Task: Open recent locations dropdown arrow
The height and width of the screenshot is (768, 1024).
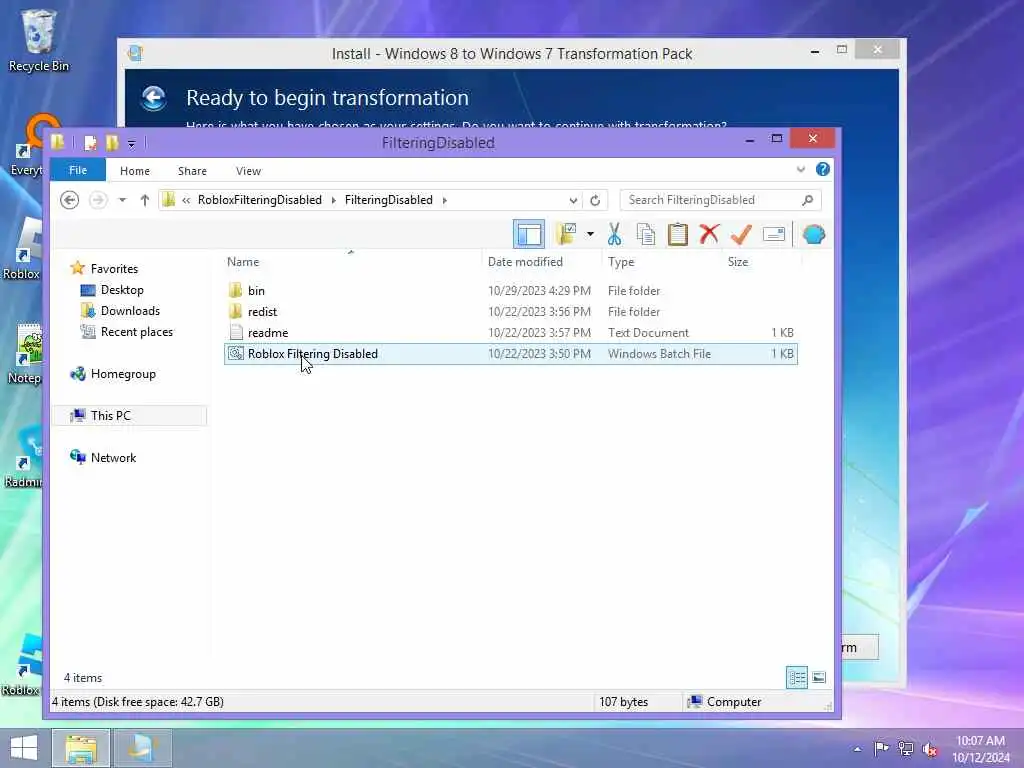Action: 122,200
